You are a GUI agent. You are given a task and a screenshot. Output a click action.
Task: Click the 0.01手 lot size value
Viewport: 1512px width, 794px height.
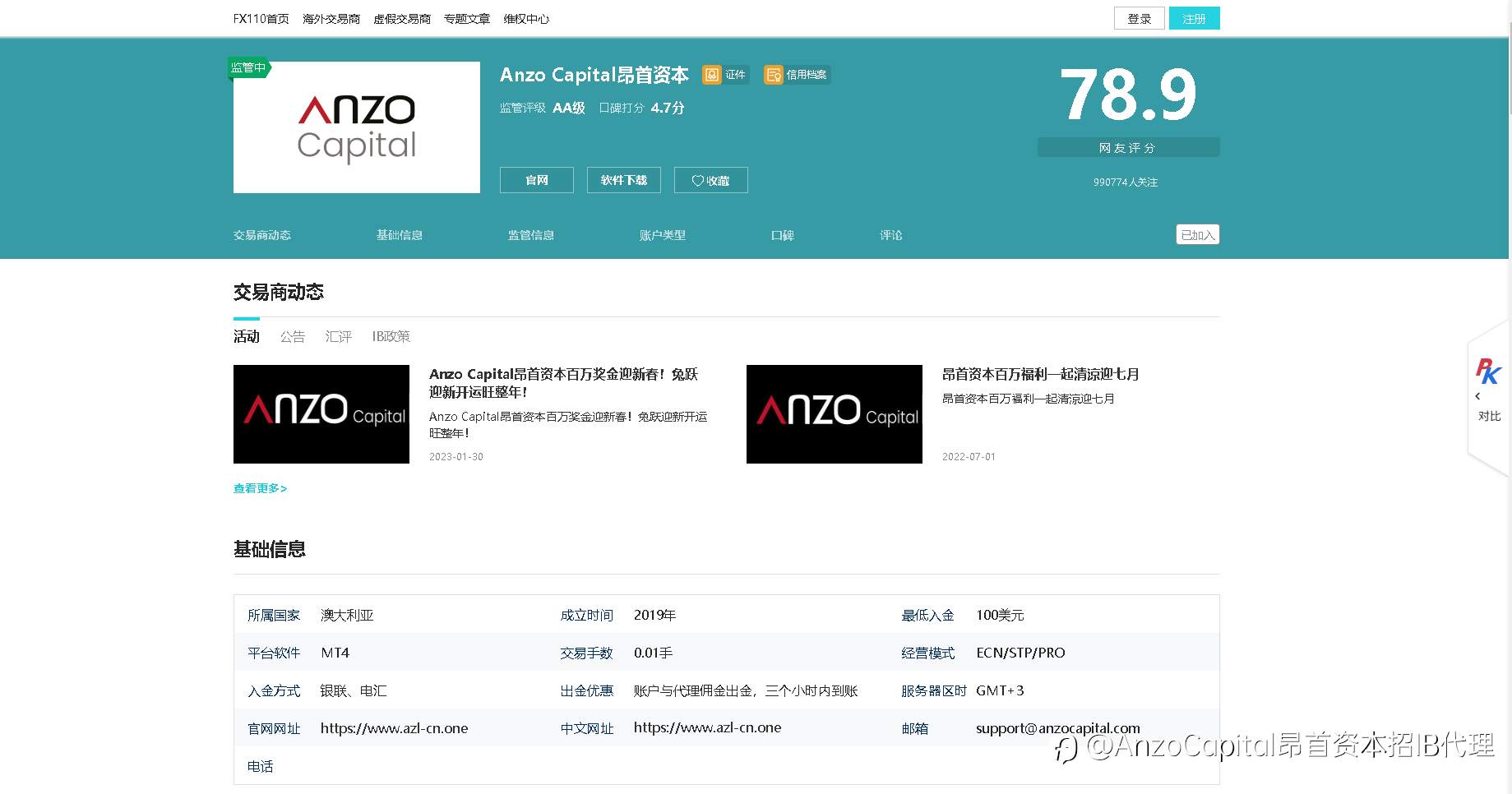(x=654, y=653)
